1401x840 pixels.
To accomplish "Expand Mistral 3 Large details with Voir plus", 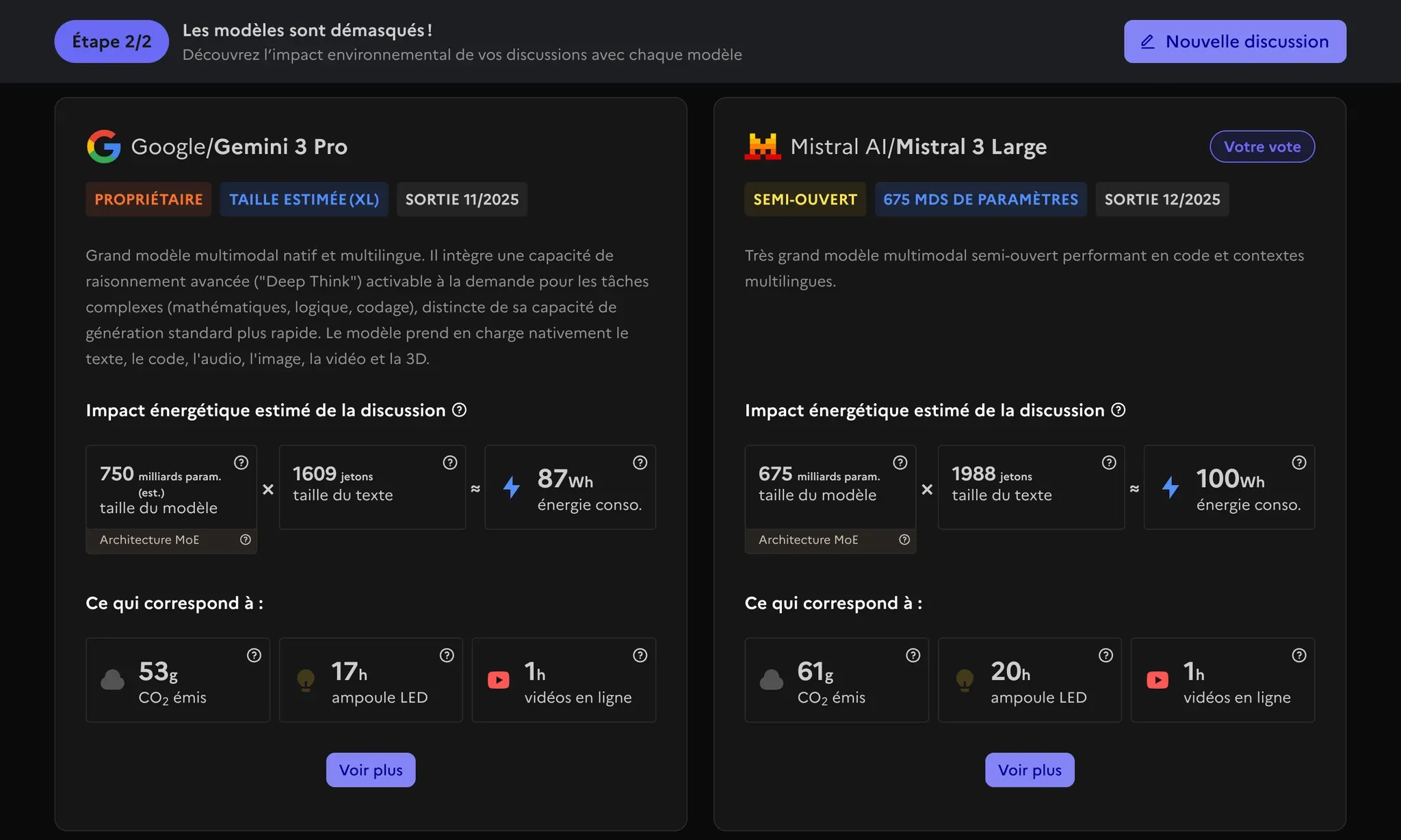I will (x=1030, y=770).
